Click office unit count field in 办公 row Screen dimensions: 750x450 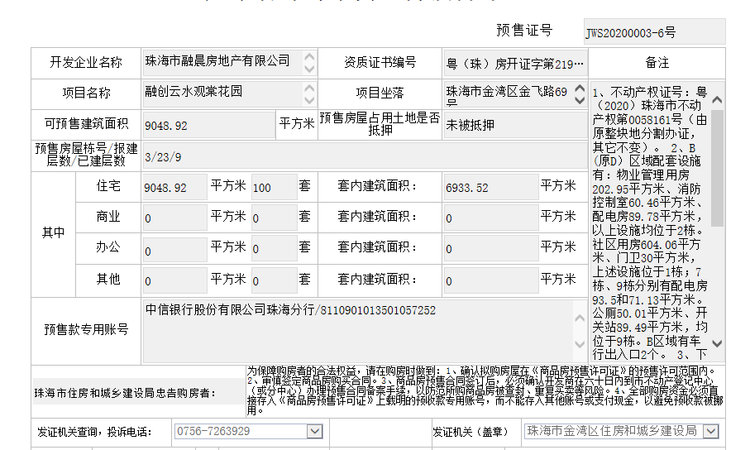pyautogui.click(x=274, y=249)
